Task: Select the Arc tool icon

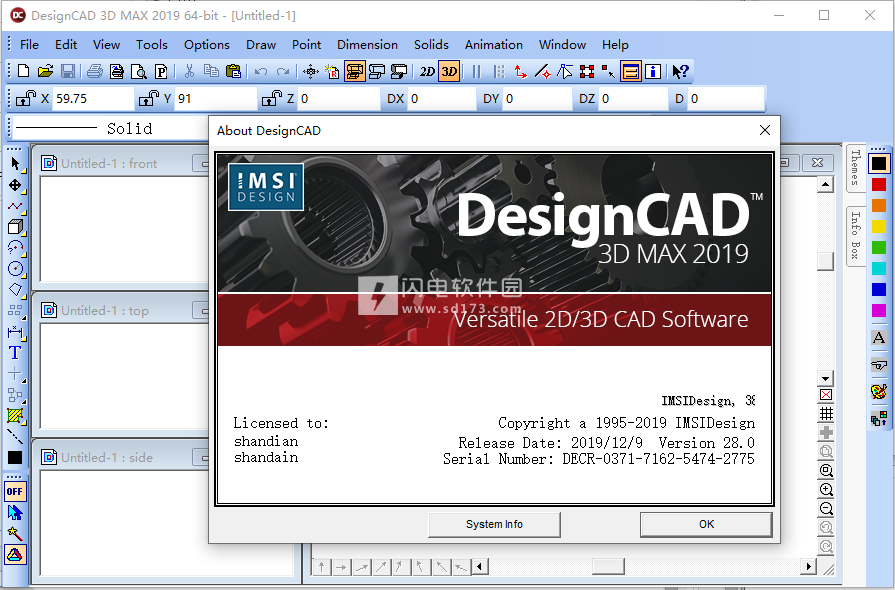Action: point(15,248)
